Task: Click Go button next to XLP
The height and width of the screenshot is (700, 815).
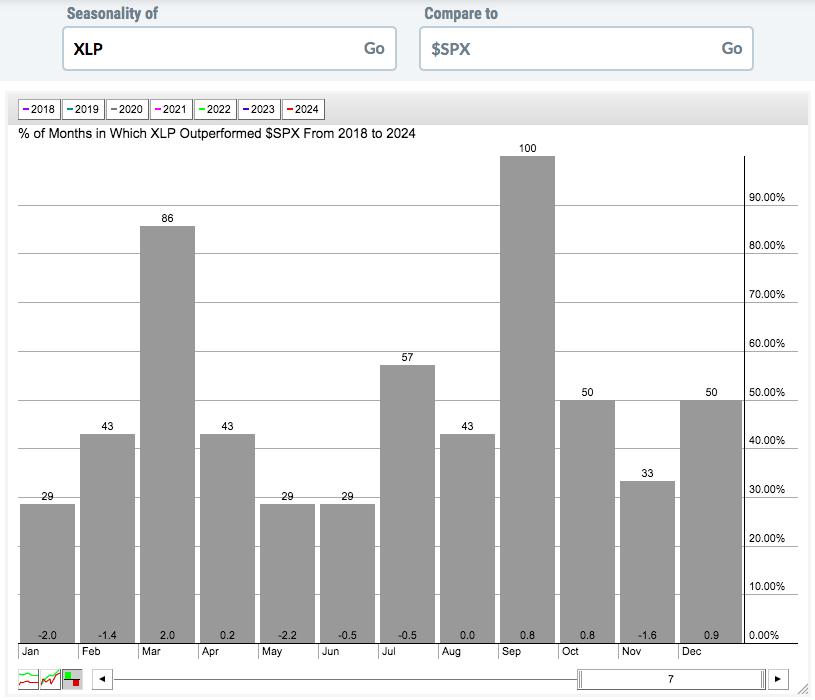Action: click(x=374, y=48)
